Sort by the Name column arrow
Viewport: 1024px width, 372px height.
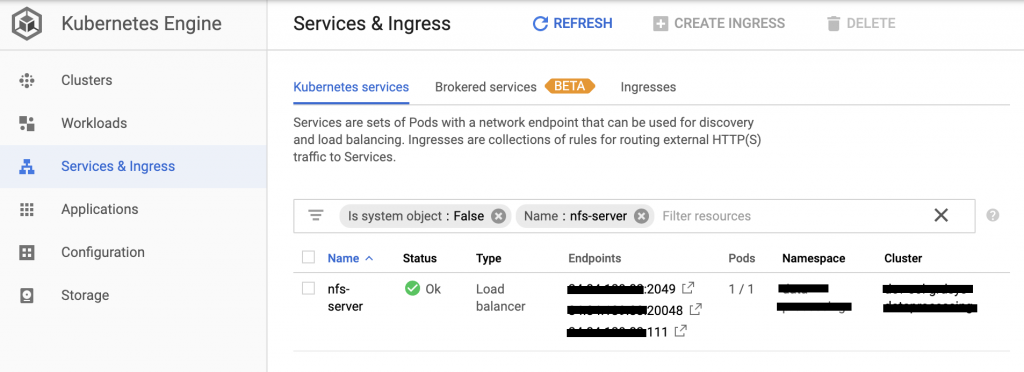369,258
